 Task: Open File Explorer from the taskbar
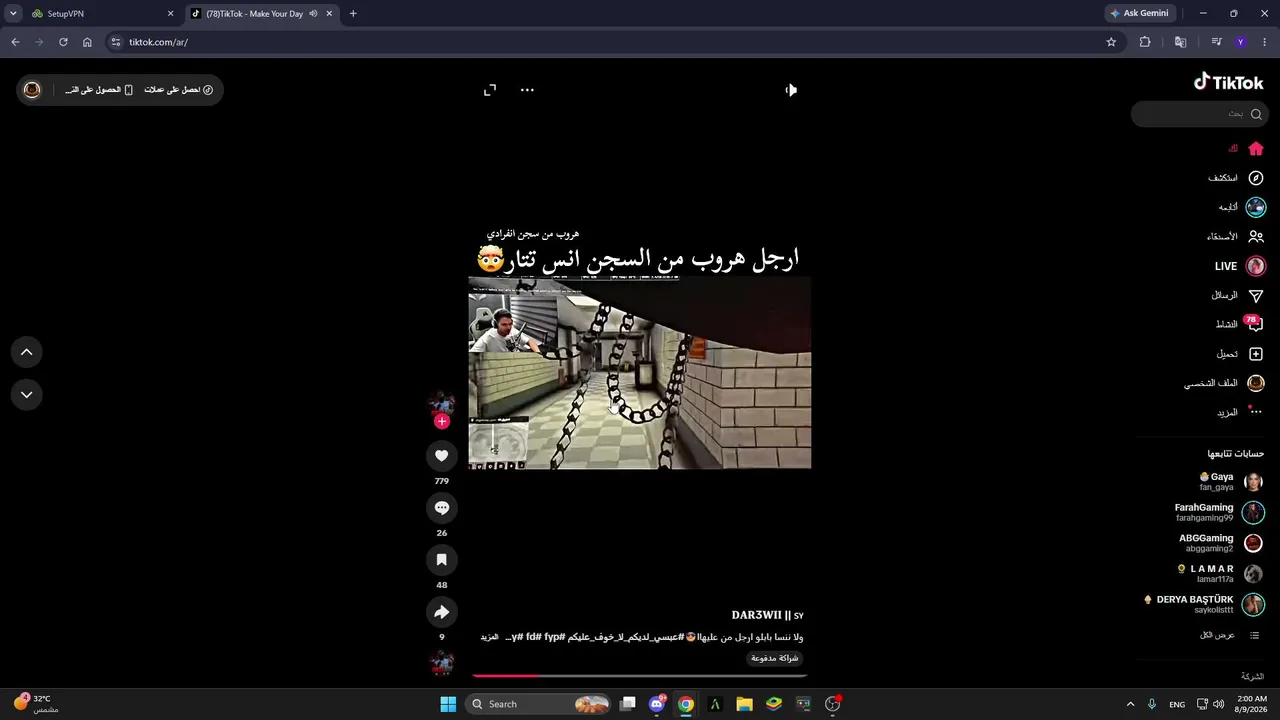744,704
